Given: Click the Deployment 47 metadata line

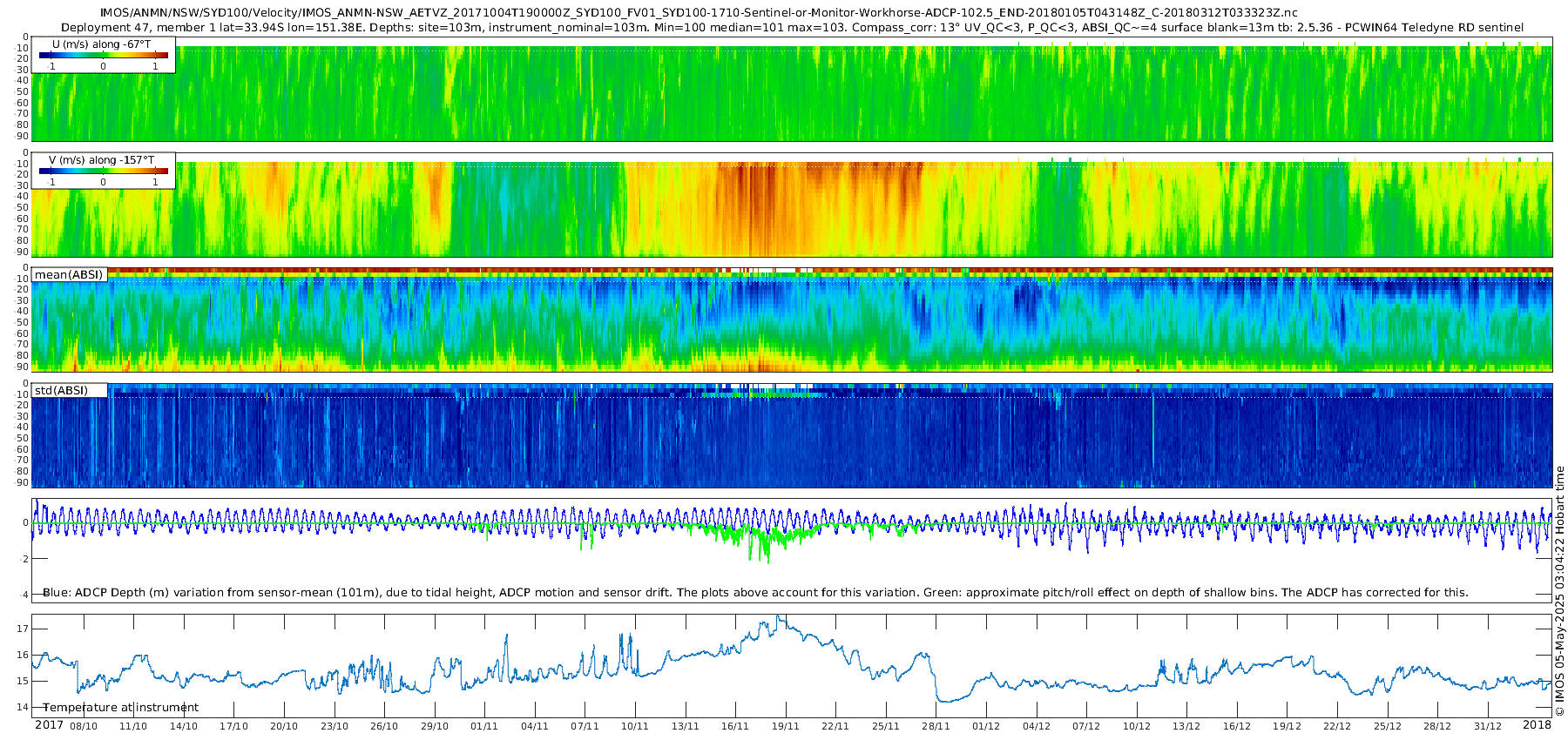Looking at the screenshot, I should click(792, 27).
